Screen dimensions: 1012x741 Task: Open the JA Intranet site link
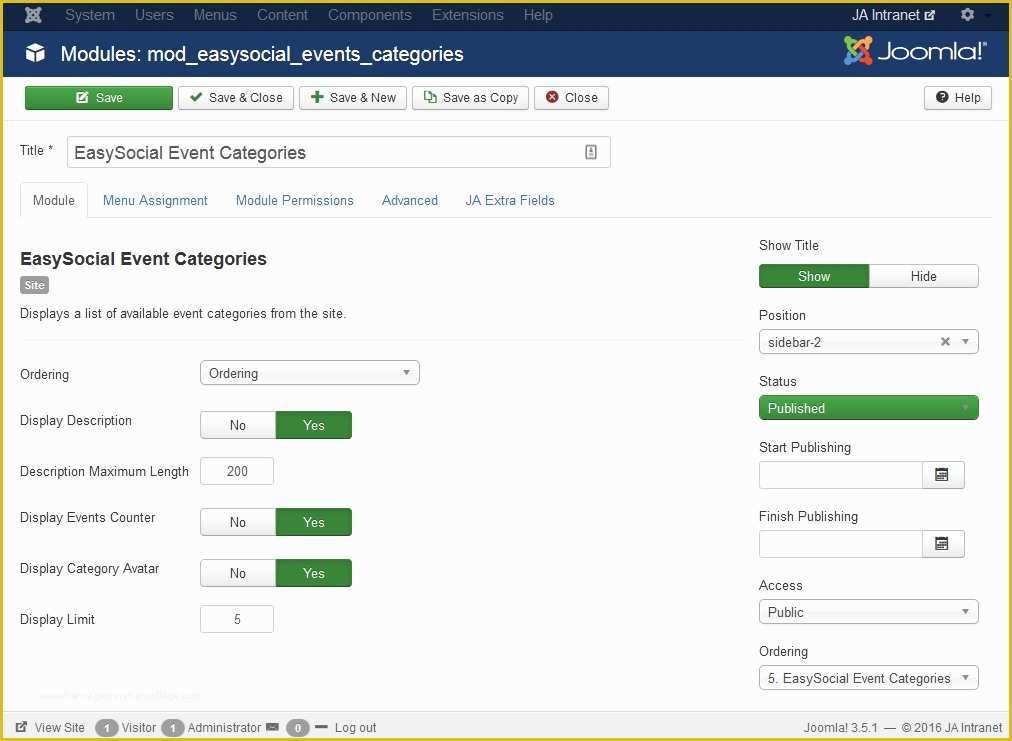893,15
